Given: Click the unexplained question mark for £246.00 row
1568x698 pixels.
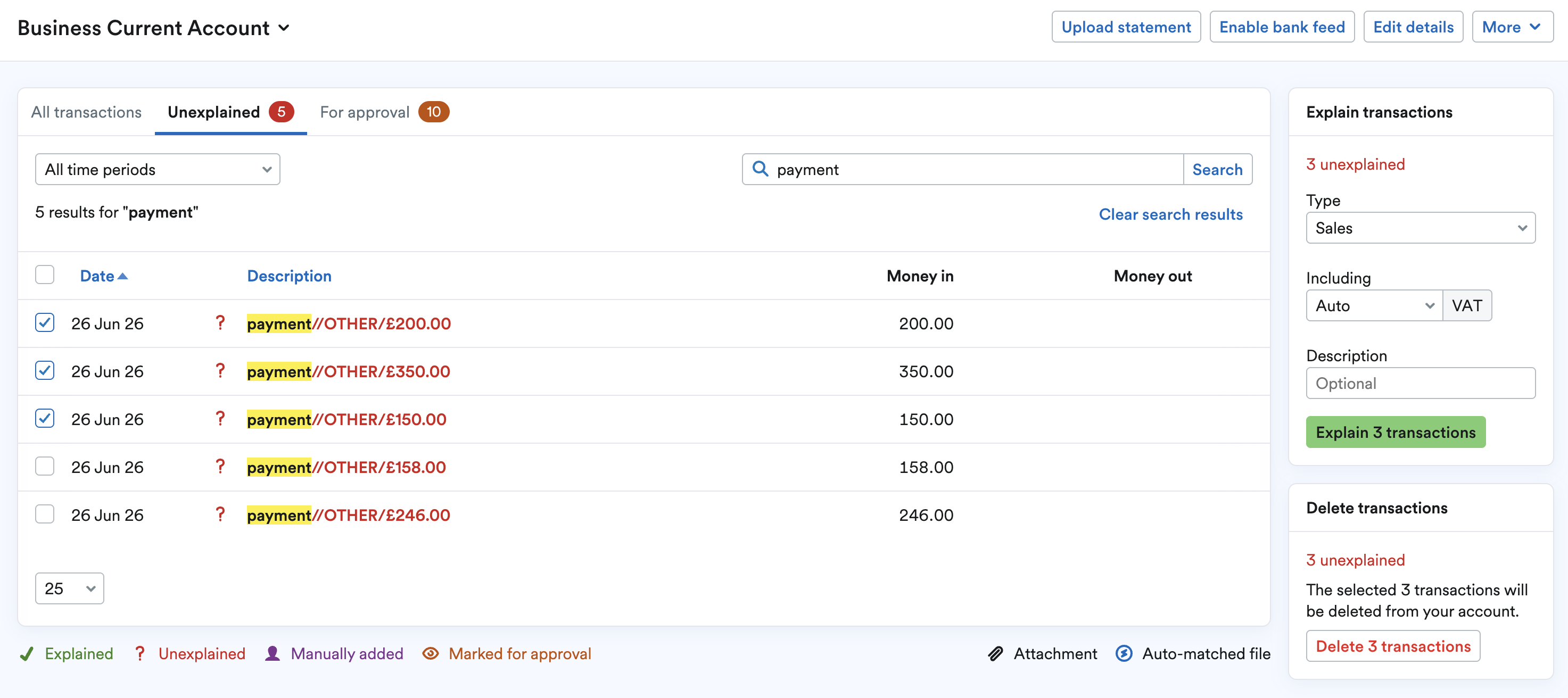Looking at the screenshot, I should click(220, 514).
